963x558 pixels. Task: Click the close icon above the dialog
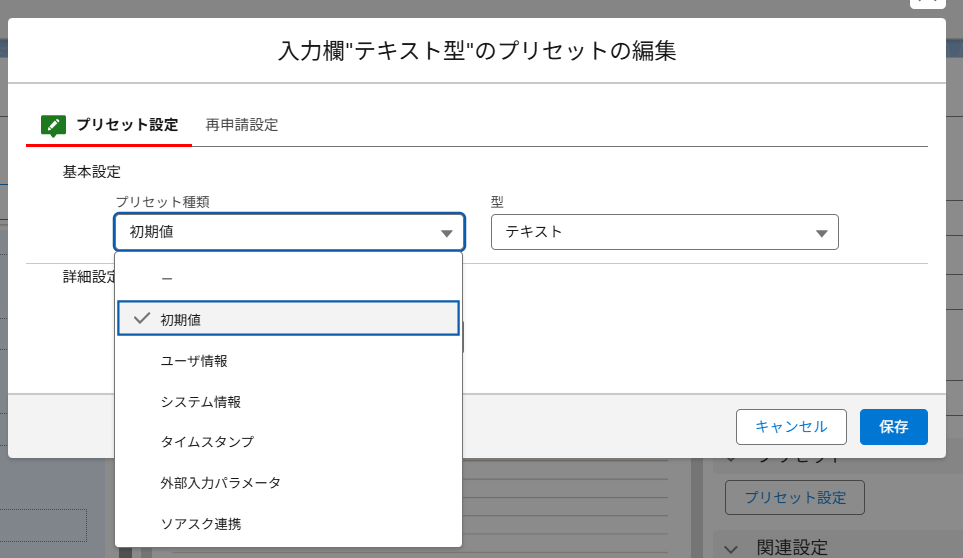point(927,3)
